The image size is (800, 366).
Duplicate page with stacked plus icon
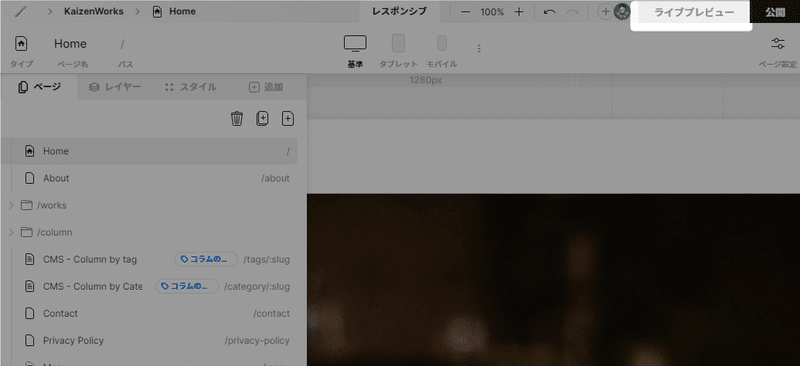262,118
